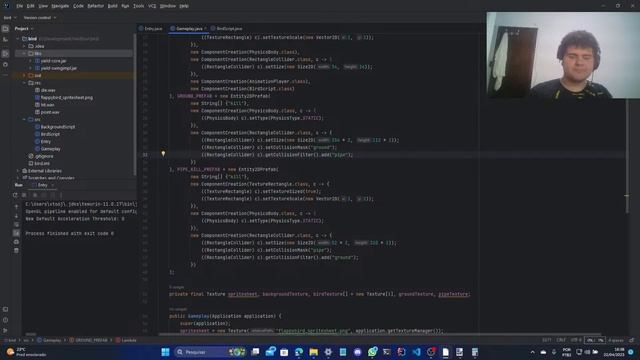The height and width of the screenshot is (360, 640).
Task: Toggle soft-wrap icon in Run console
Action: click(x=16, y=224)
